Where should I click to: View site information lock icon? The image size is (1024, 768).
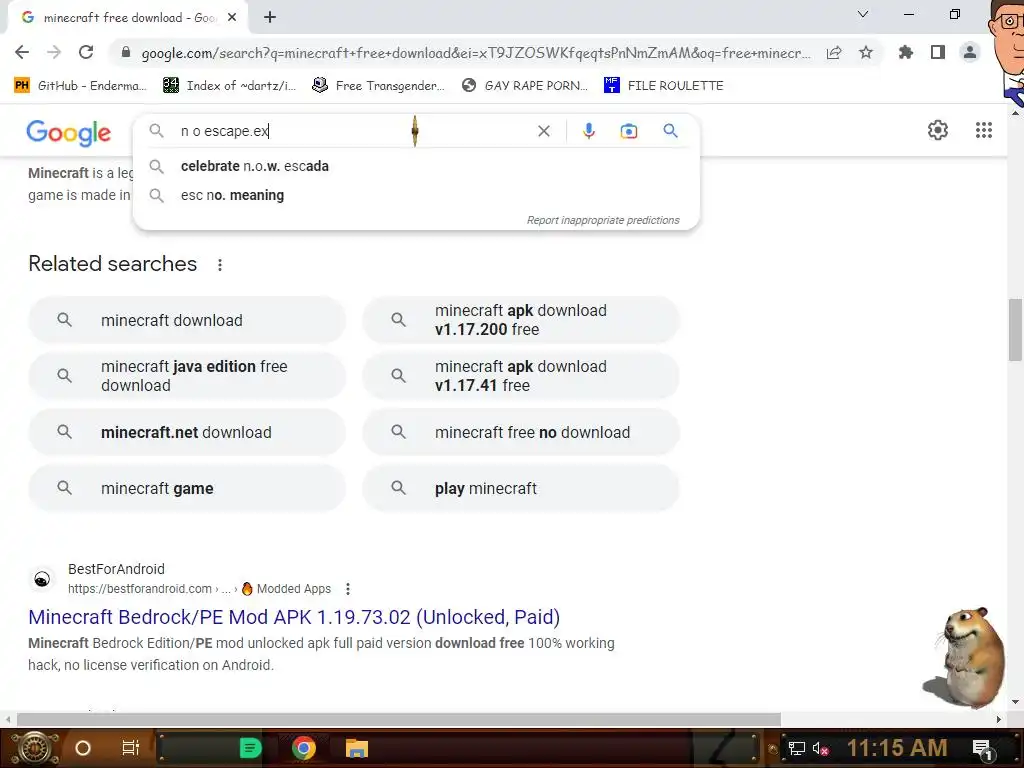point(126,52)
